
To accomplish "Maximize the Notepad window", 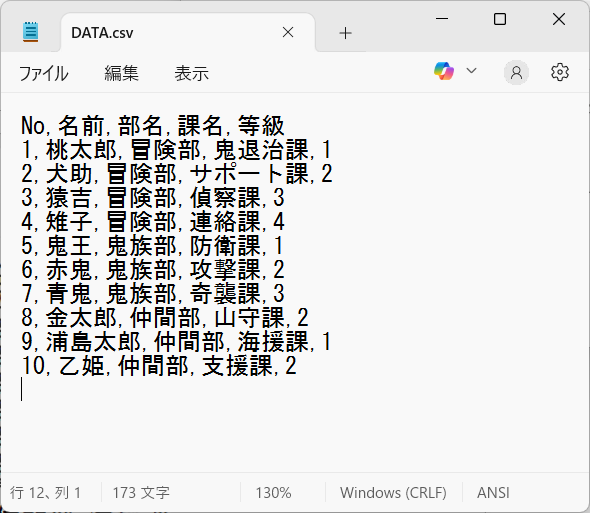I will pyautogui.click(x=500, y=19).
